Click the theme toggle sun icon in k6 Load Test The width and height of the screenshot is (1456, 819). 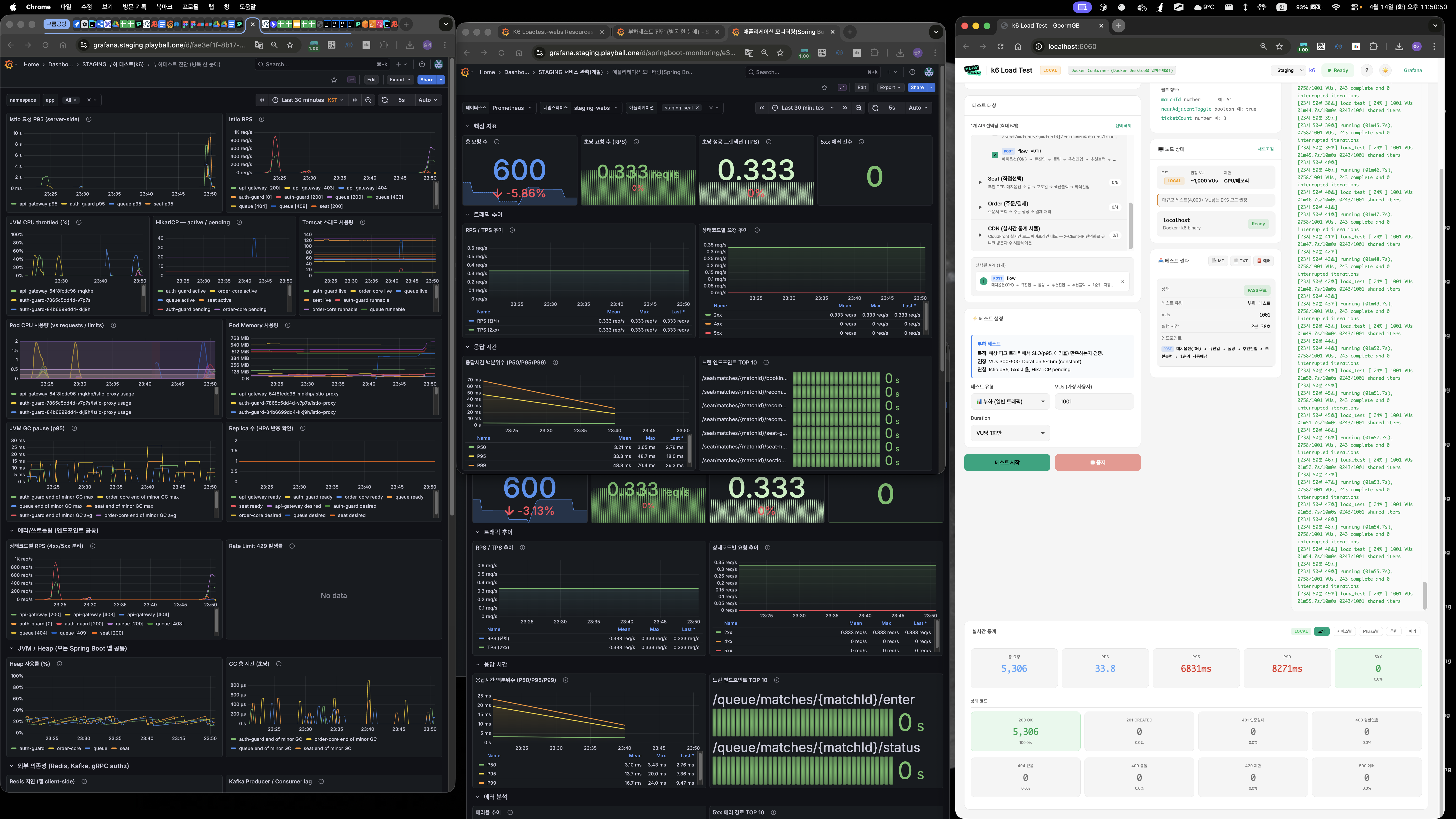tap(1385, 71)
